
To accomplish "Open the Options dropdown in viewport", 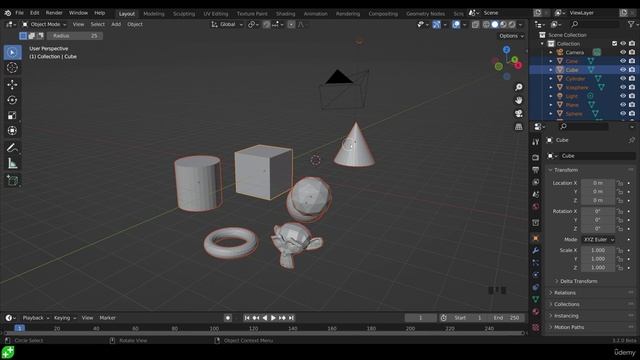I will (511, 36).
